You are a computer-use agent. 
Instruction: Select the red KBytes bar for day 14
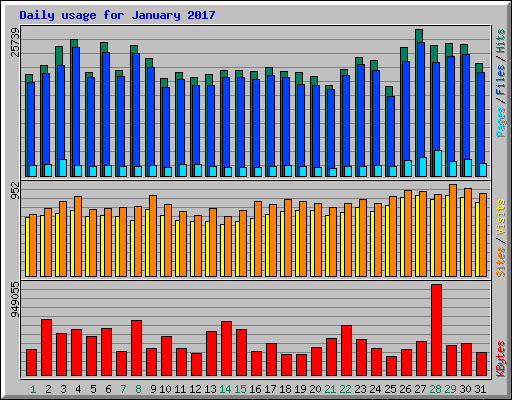(x=226, y=349)
